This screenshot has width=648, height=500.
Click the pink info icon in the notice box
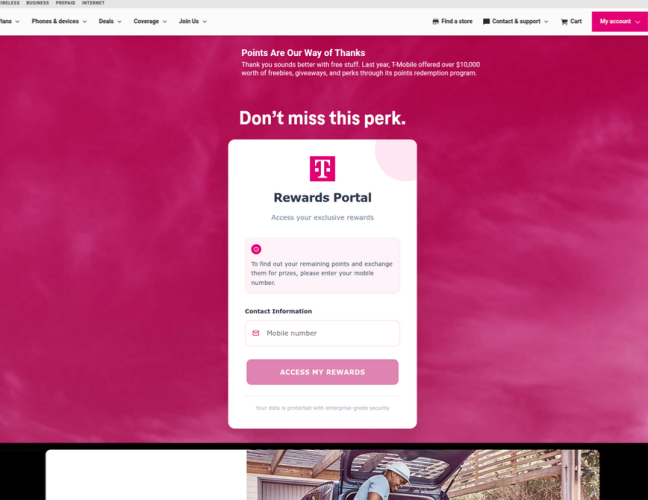[256, 249]
